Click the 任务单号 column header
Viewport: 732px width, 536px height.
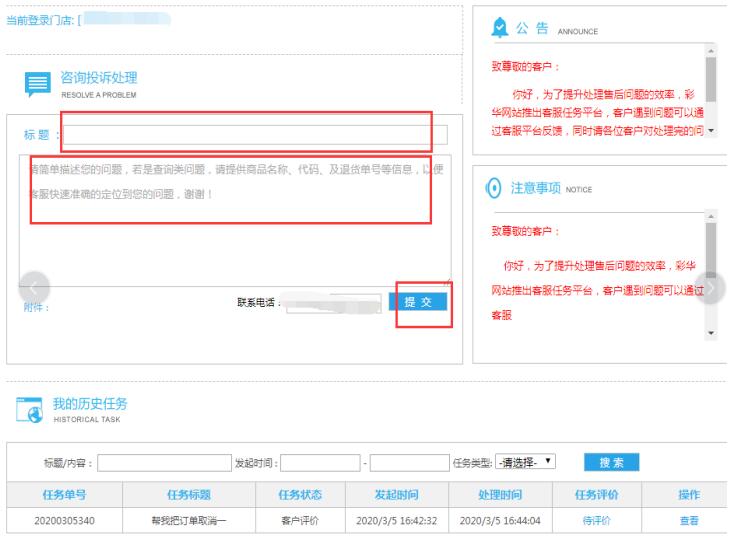64,494
